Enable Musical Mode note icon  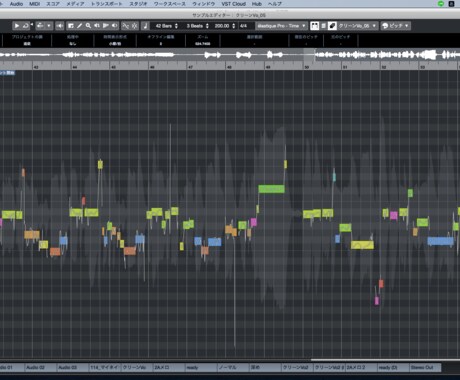[x=145, y=26]
